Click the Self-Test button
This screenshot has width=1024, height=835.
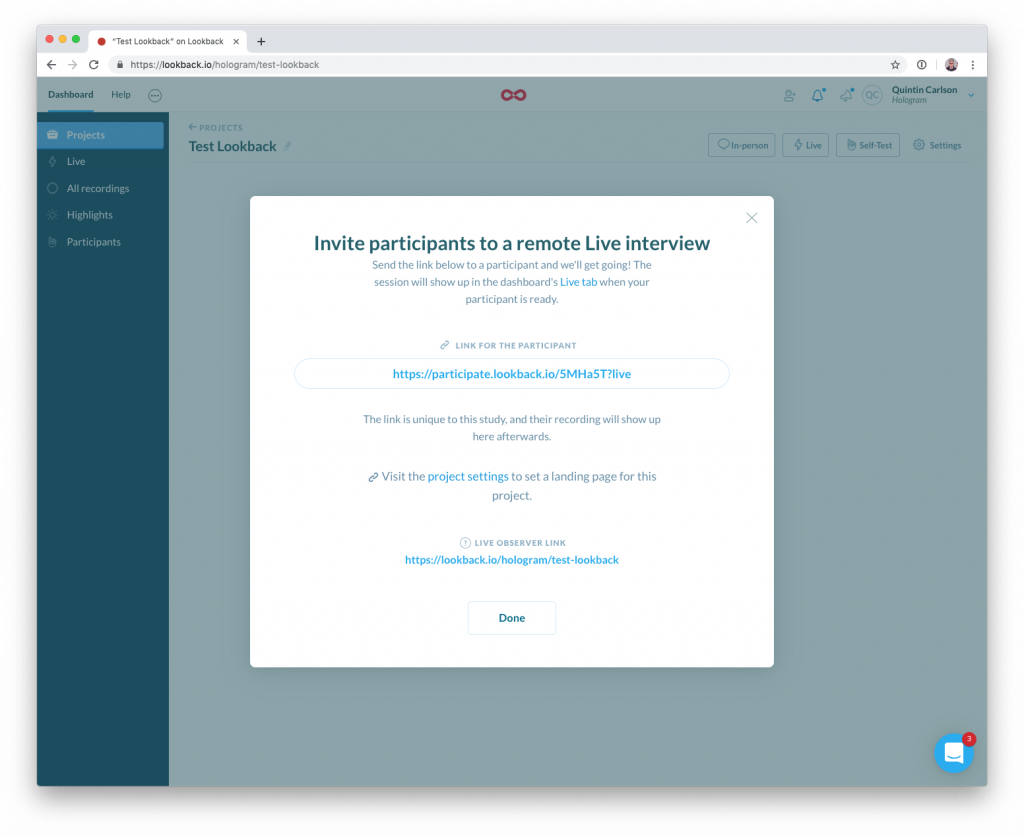[868, 145]
